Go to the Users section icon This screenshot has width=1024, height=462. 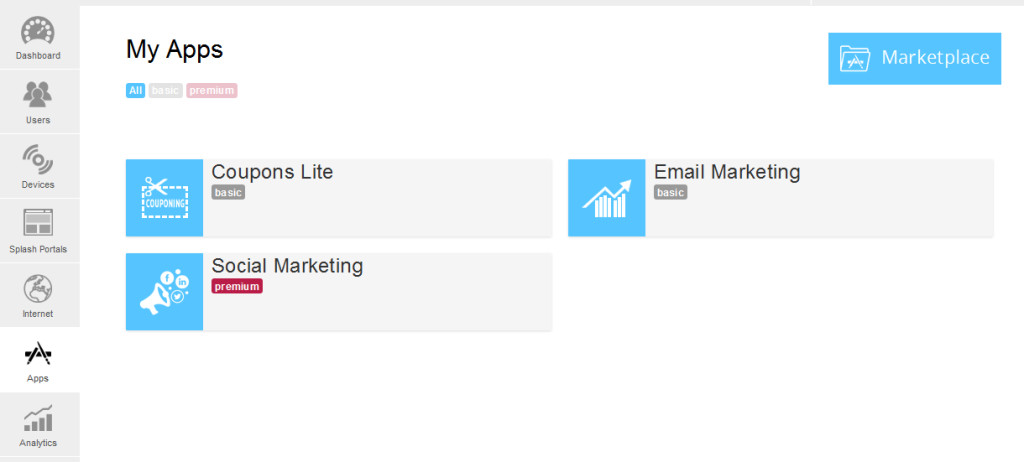point(38,94)
